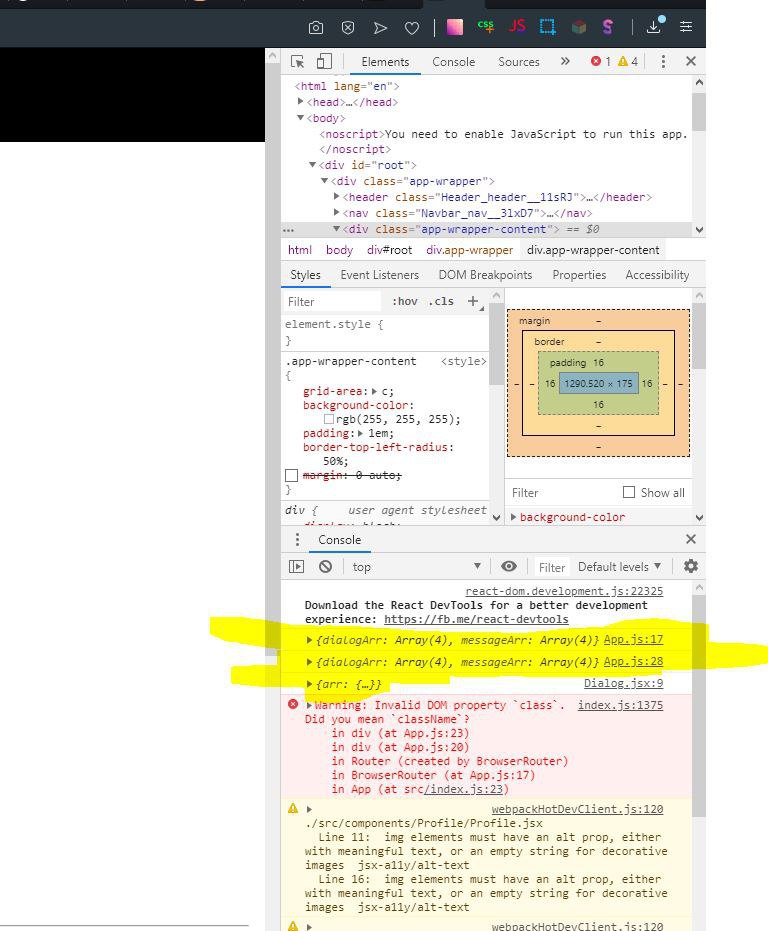Screen dimensions: 768x931
Task: Click the Styles filter input field
Action: click(x=332, y=302)
